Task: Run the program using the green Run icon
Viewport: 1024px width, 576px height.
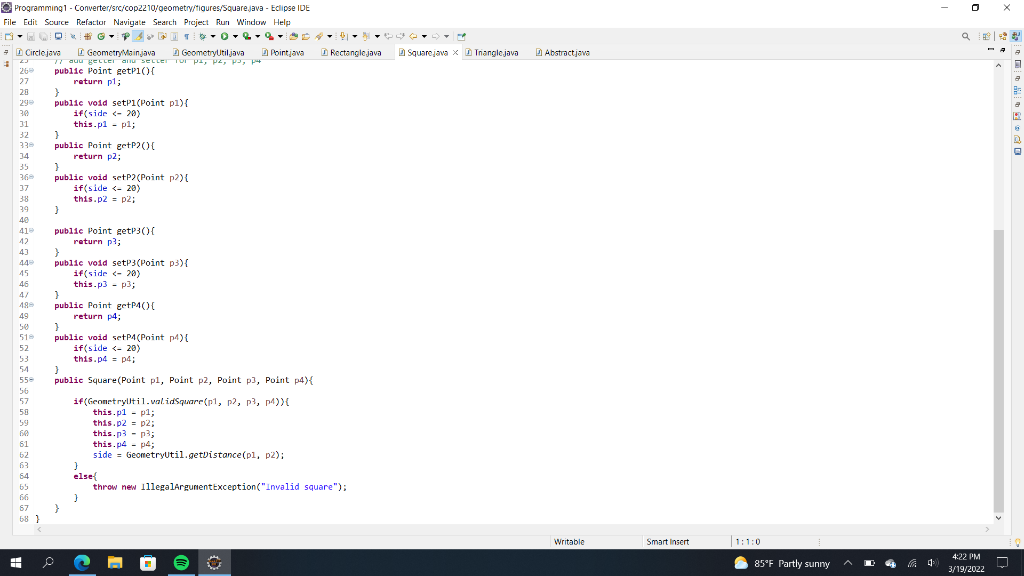Action: (x=225, y=36)
